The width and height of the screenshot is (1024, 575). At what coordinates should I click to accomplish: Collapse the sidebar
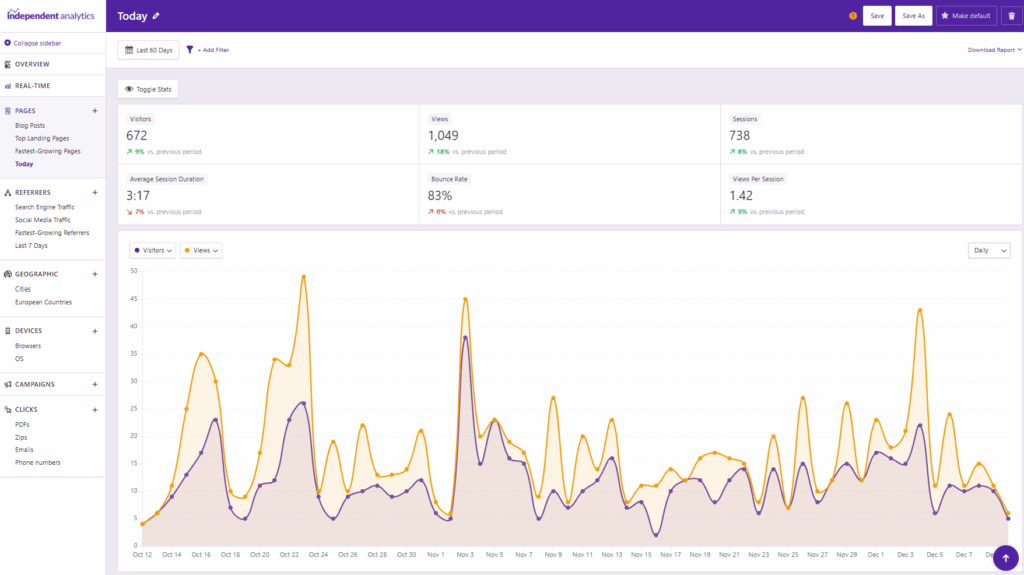(x=32, y=43)
